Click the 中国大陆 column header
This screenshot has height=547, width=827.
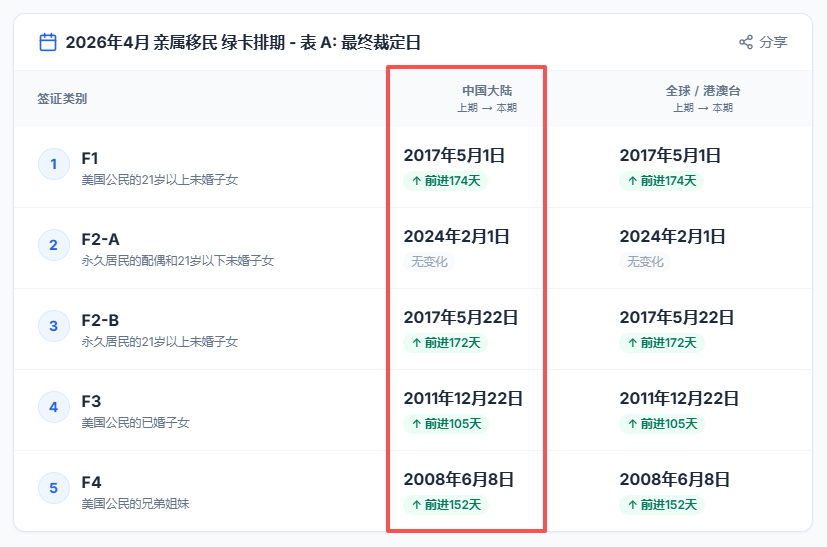tap(487, 91)
